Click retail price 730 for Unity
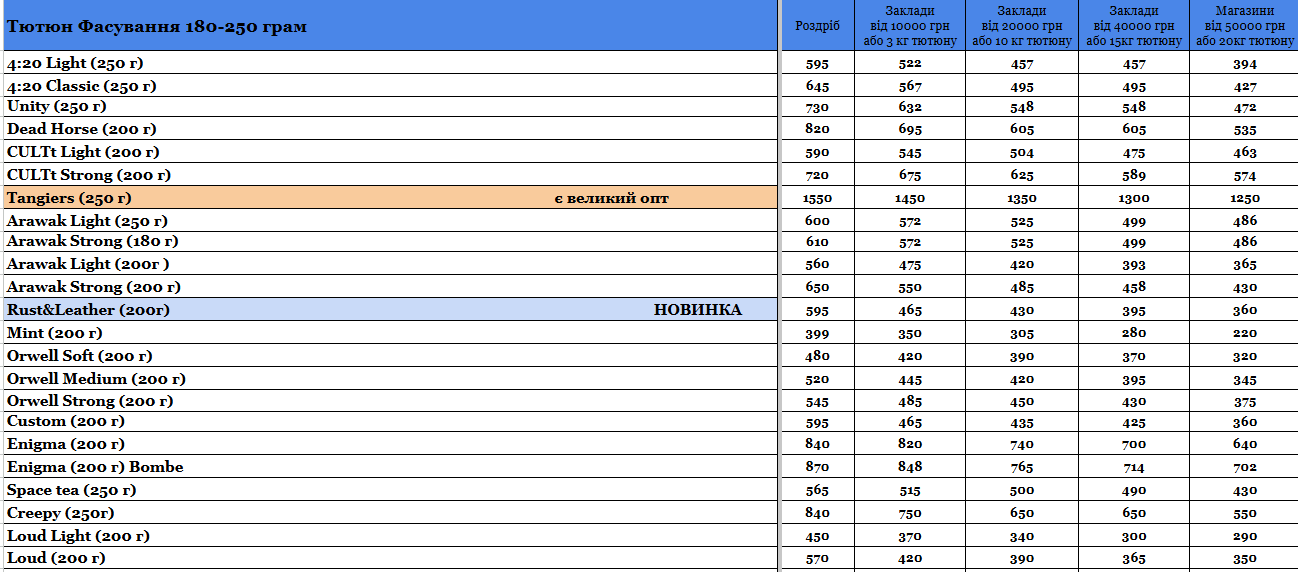The height and width of the screenshot is (572, 1298). pyautogui.click(x=817, y=107)
